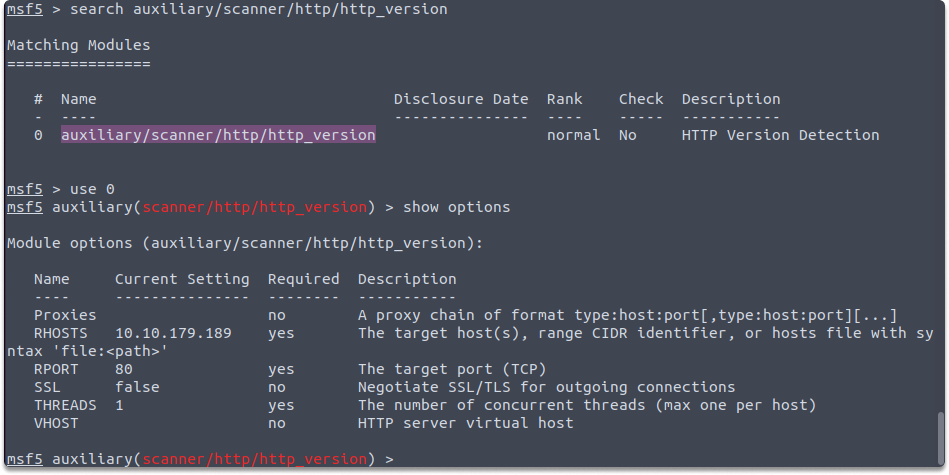Click the RPORT value 80
Screen dimensions: 949x475
[x=123, y=369]
